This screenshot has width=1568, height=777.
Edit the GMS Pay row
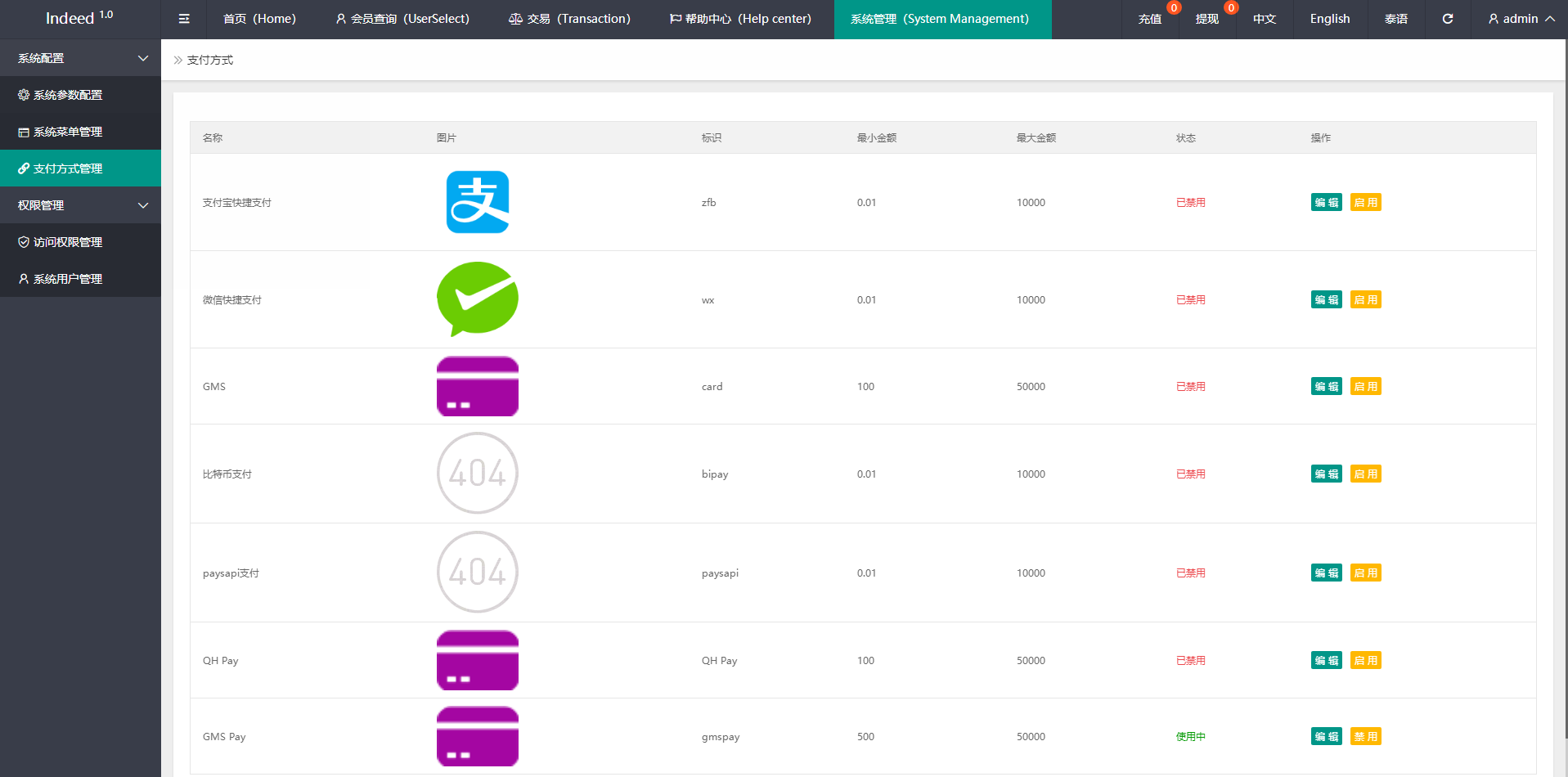pyautogui.click(x=1327, y=736)
